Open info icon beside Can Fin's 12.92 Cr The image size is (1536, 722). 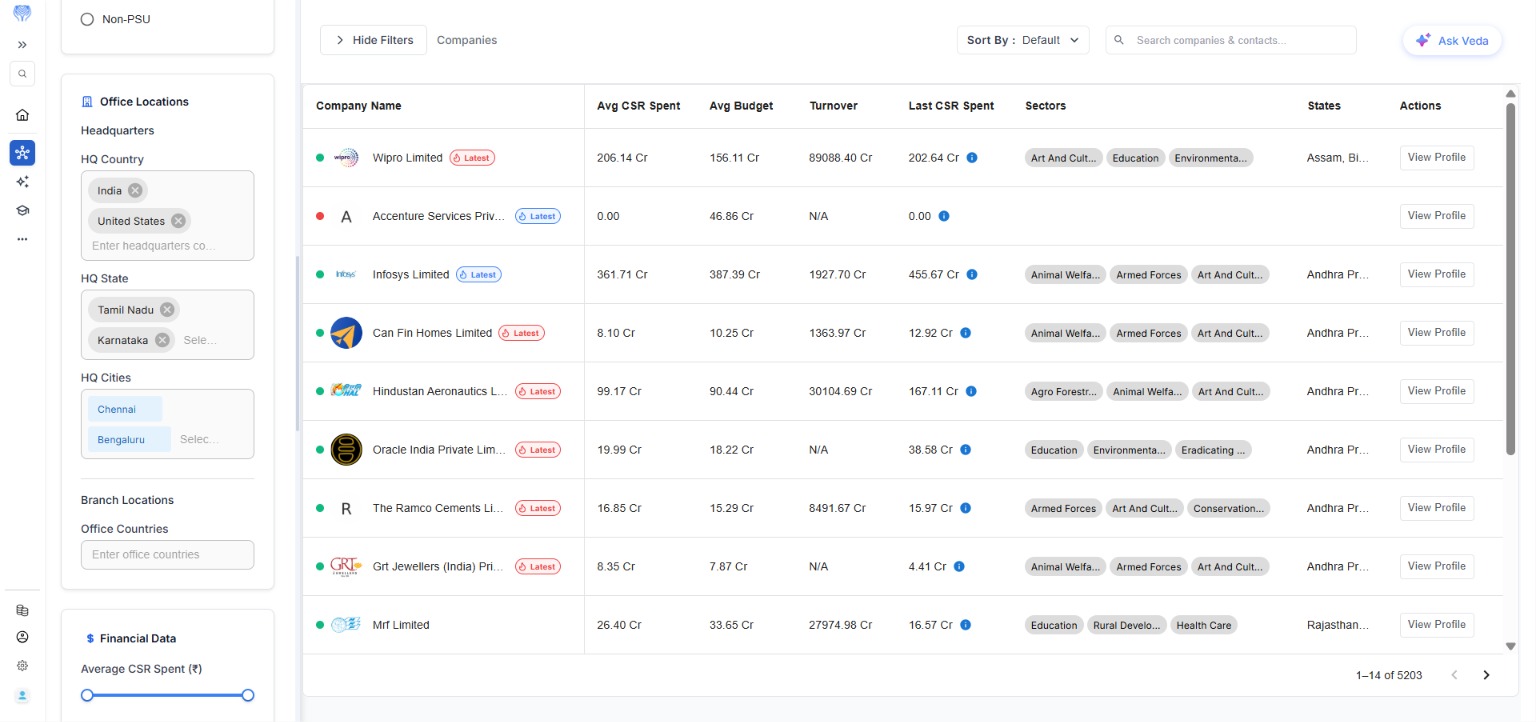pyautogui.click(x=965, y=333)
